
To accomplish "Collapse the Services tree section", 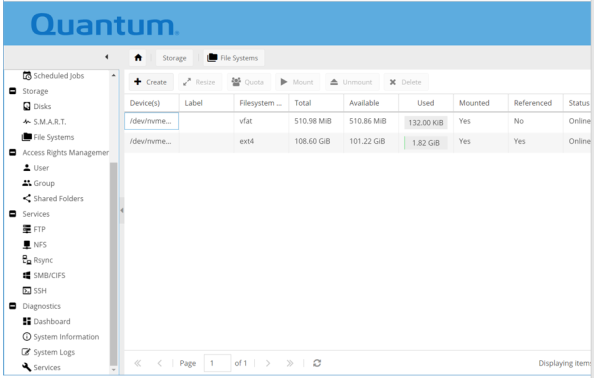I will tap(13, 214).
